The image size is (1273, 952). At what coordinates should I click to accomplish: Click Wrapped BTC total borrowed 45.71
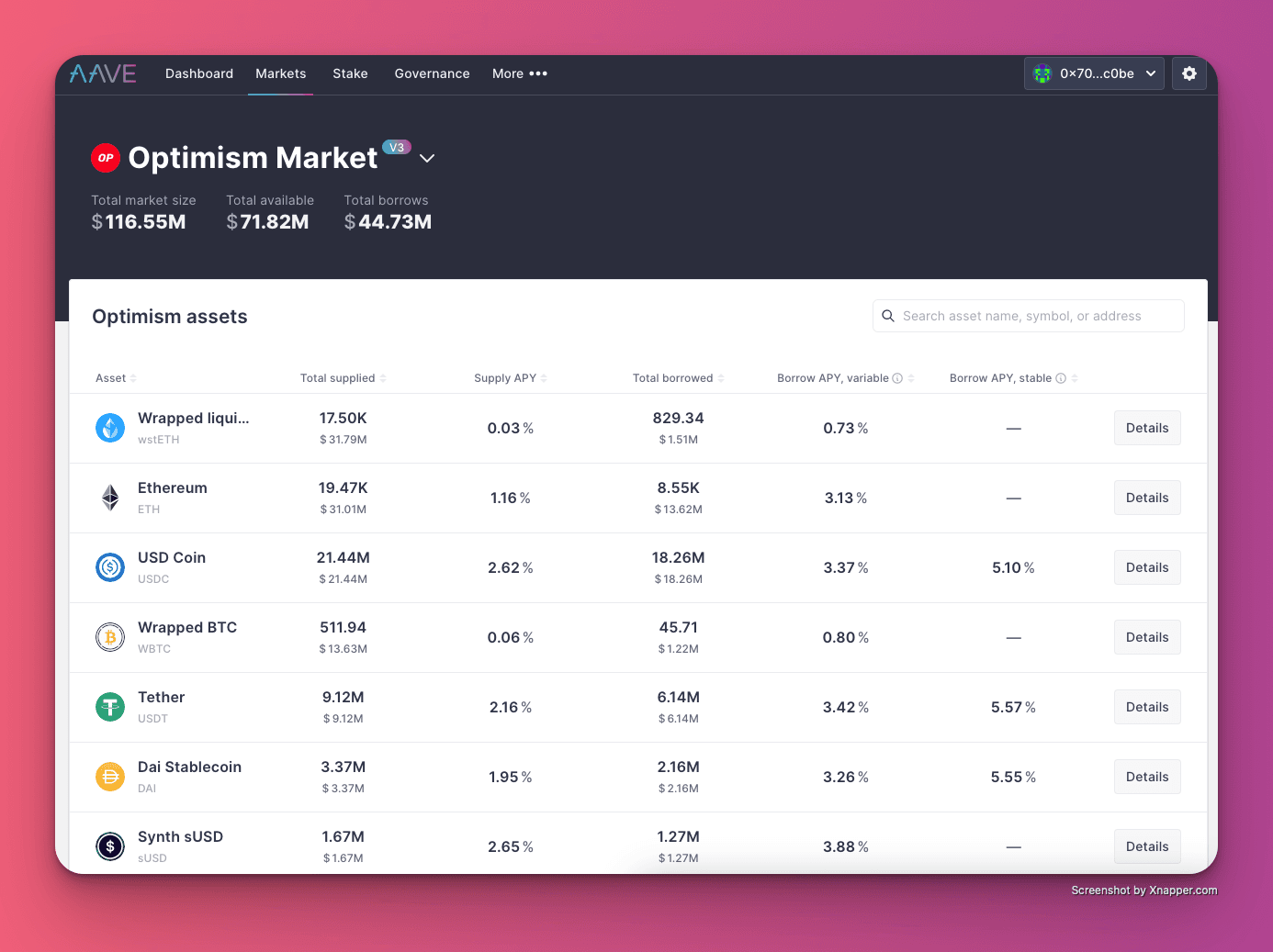click(679, 627)
